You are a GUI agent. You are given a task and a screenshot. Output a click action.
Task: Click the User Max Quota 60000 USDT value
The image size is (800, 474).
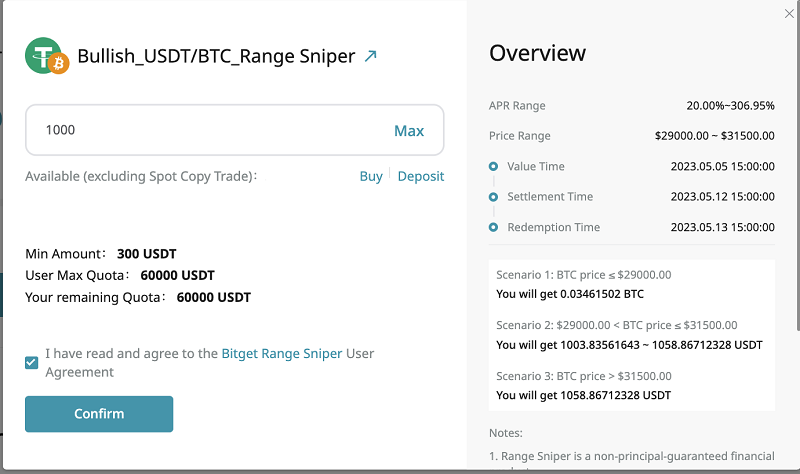click(178, 276)
